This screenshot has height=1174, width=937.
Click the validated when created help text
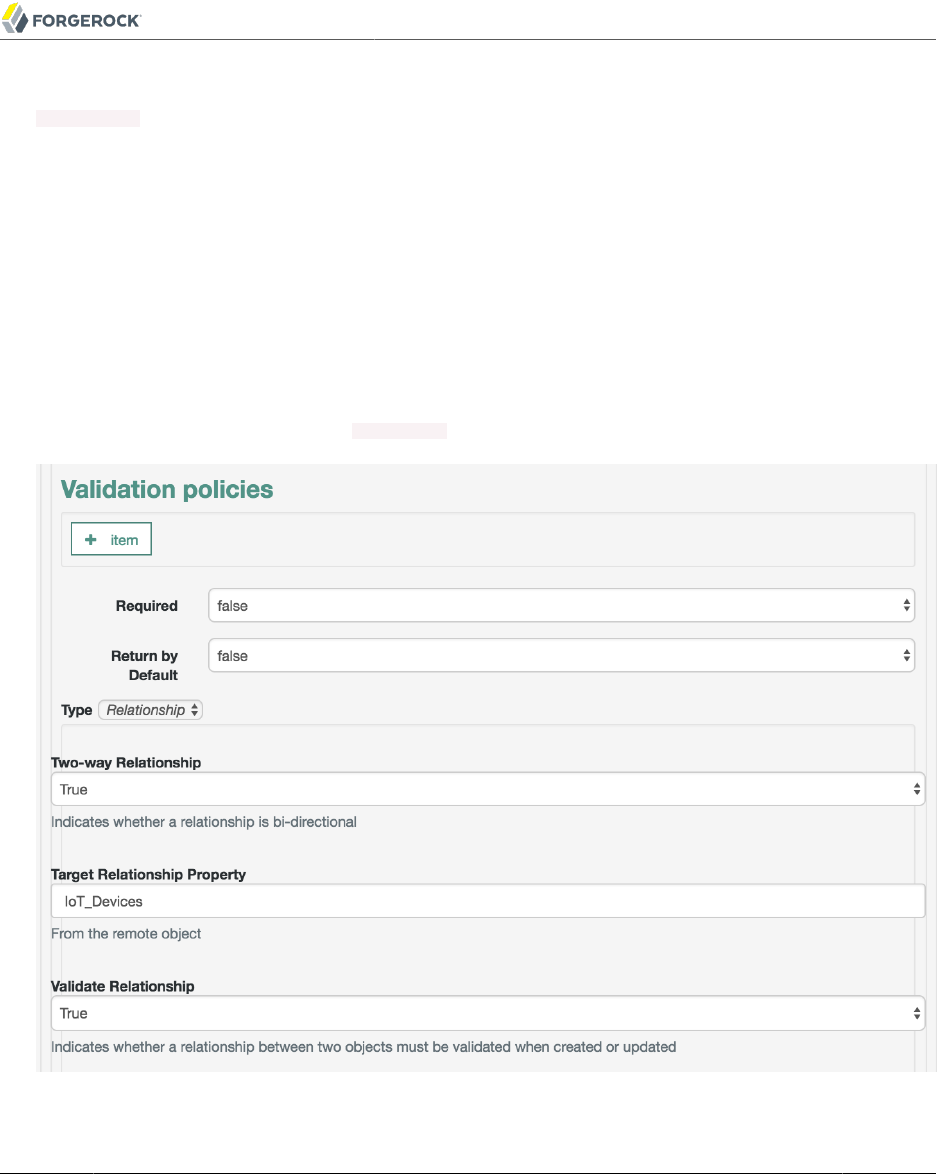[364, 1046]
